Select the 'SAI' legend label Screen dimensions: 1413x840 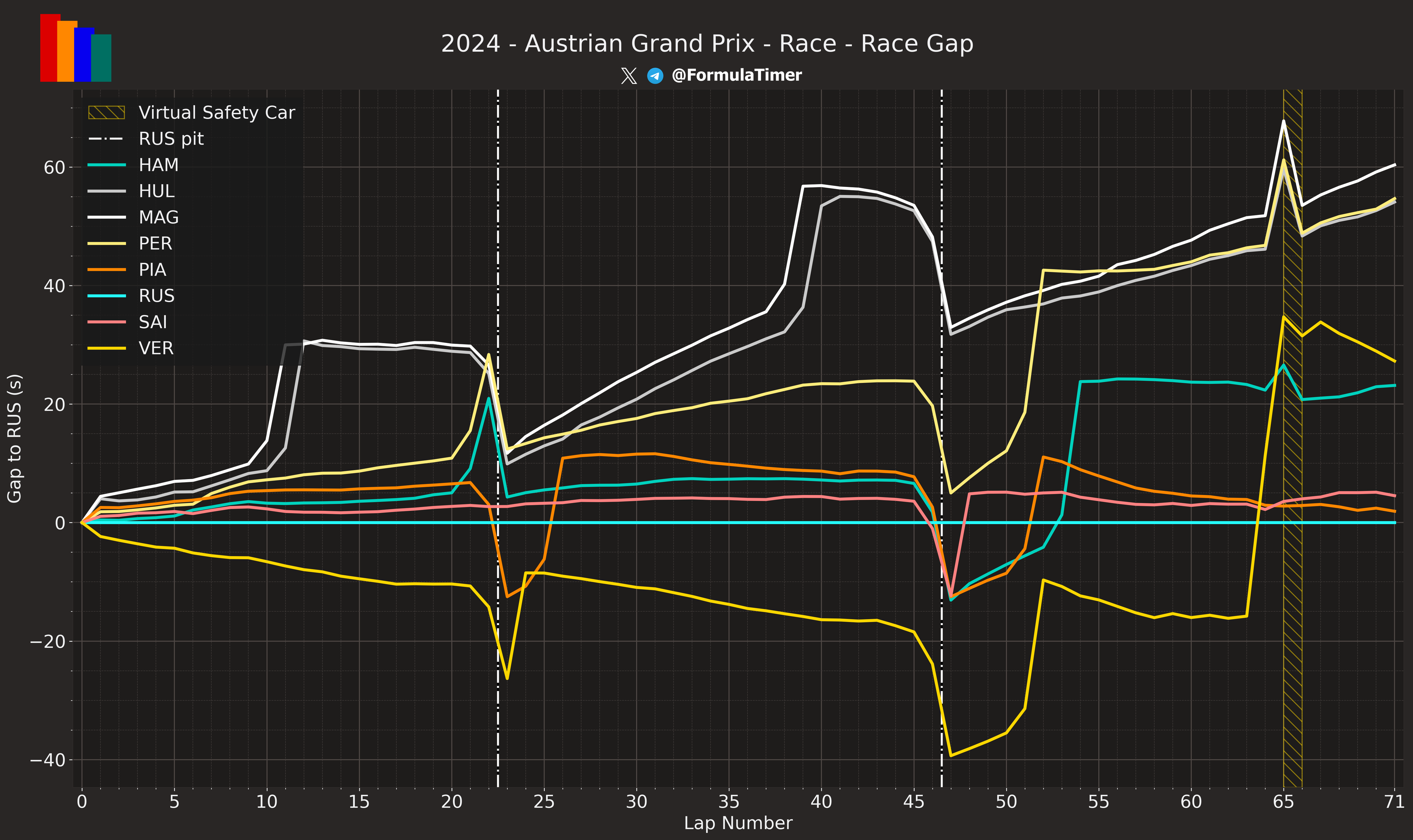(153, 322)
